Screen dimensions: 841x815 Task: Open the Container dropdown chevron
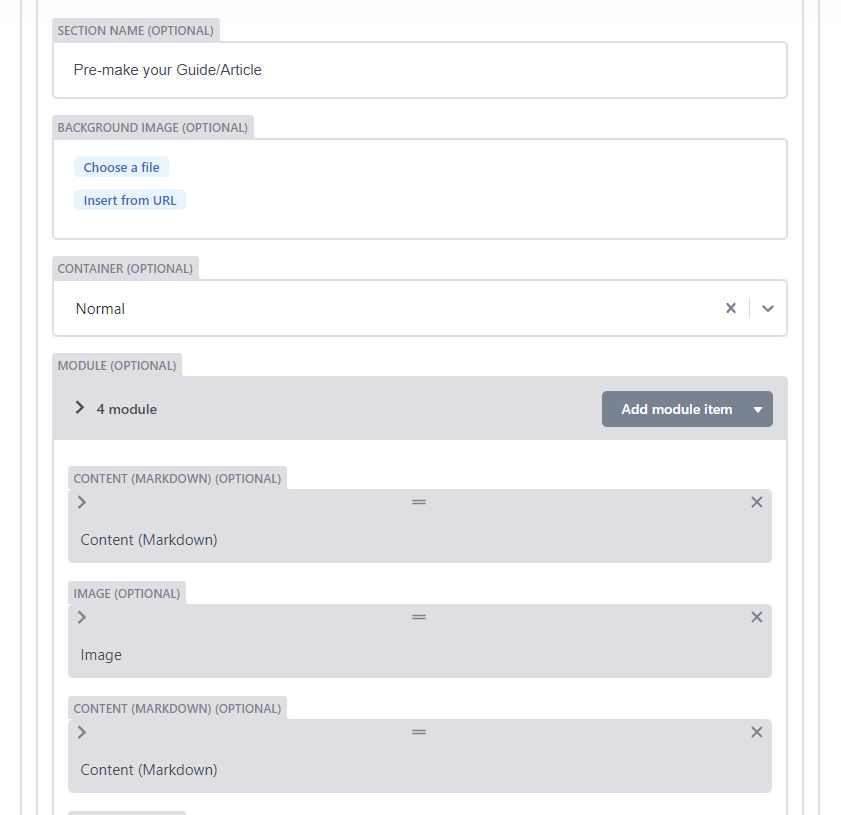pyautogui.click(x=768, y=308)
